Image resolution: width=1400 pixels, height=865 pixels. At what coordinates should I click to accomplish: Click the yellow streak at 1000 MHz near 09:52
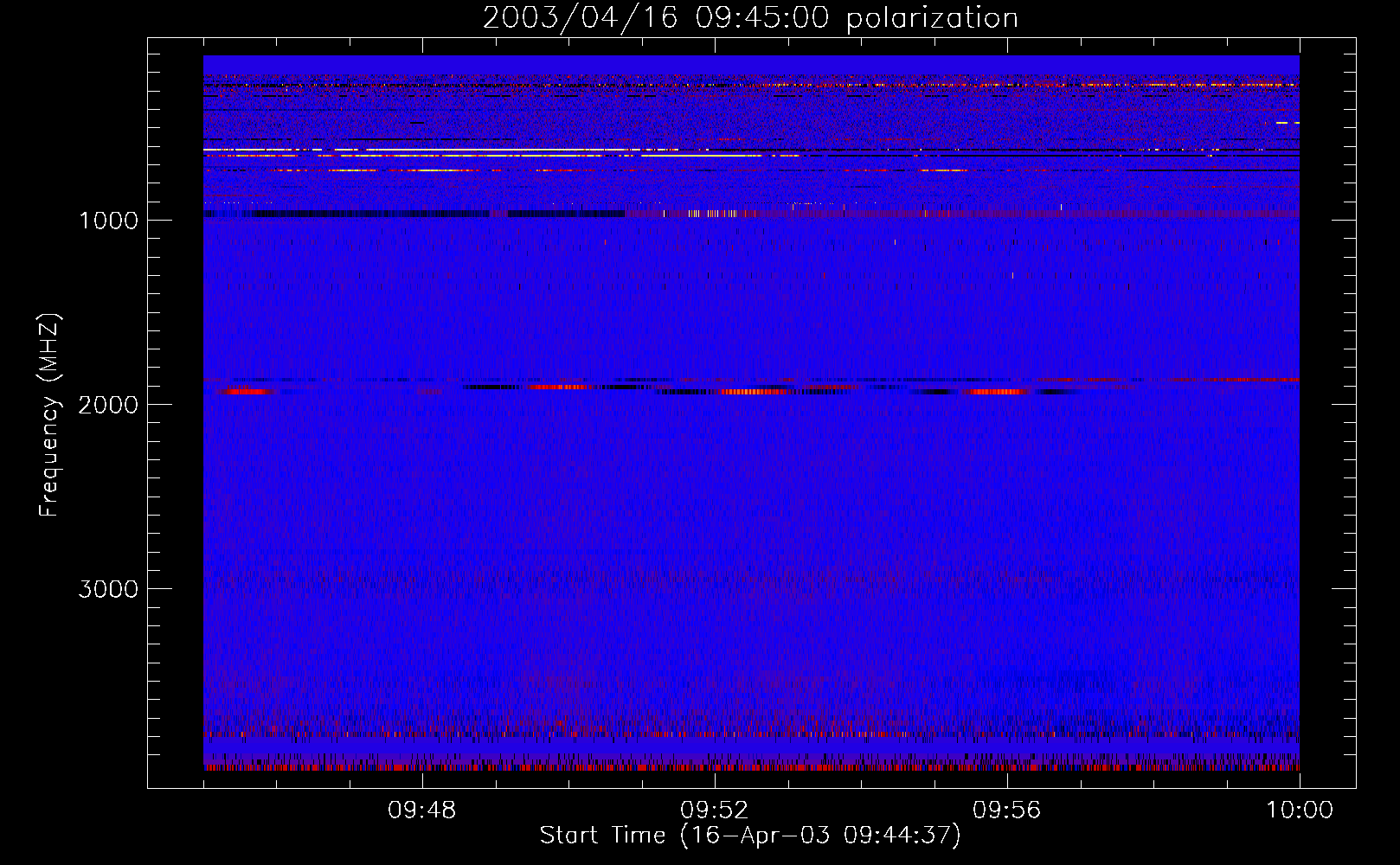tap(711, 214)
